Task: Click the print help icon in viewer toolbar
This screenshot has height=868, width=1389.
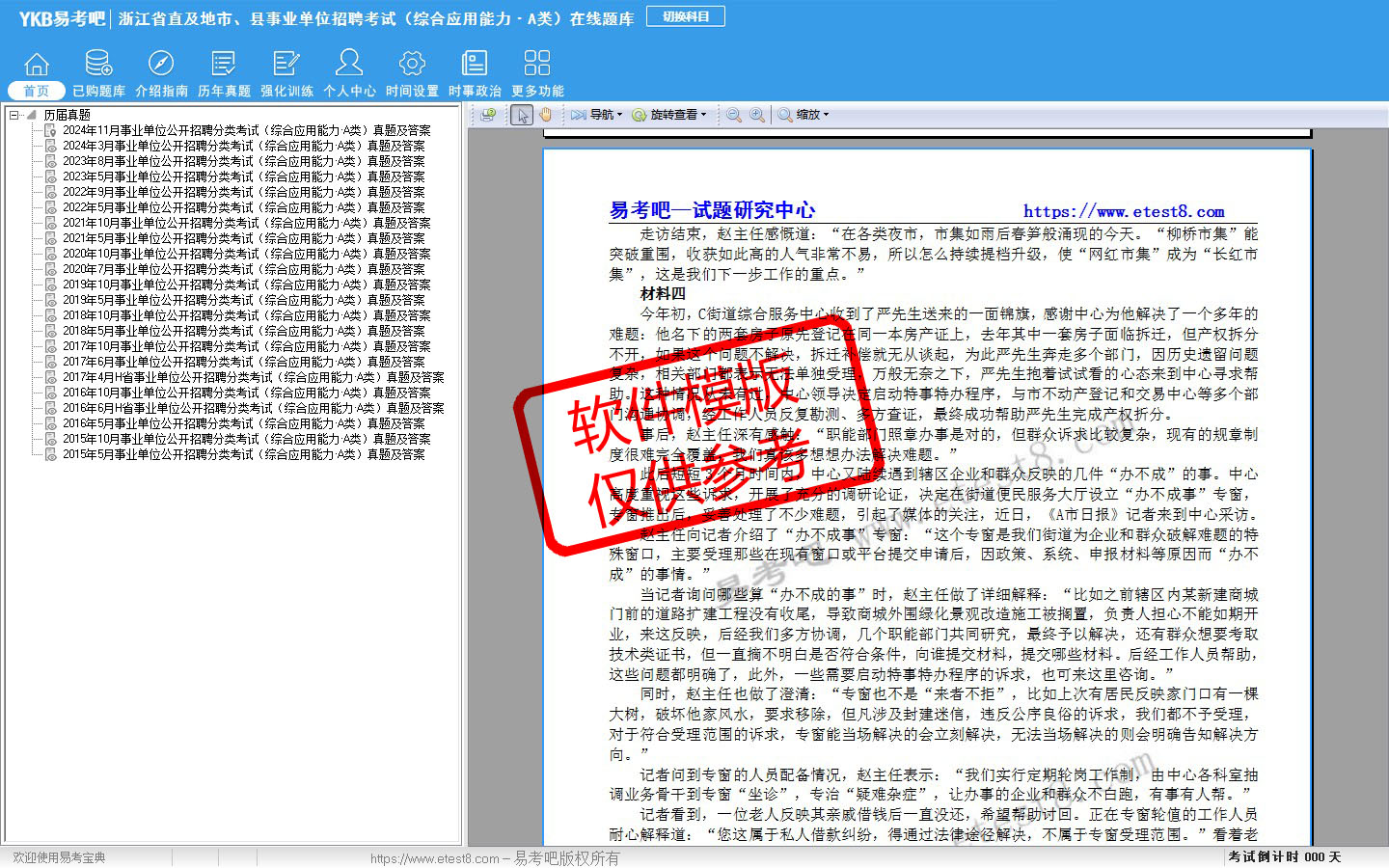Action: pos(488,115)
